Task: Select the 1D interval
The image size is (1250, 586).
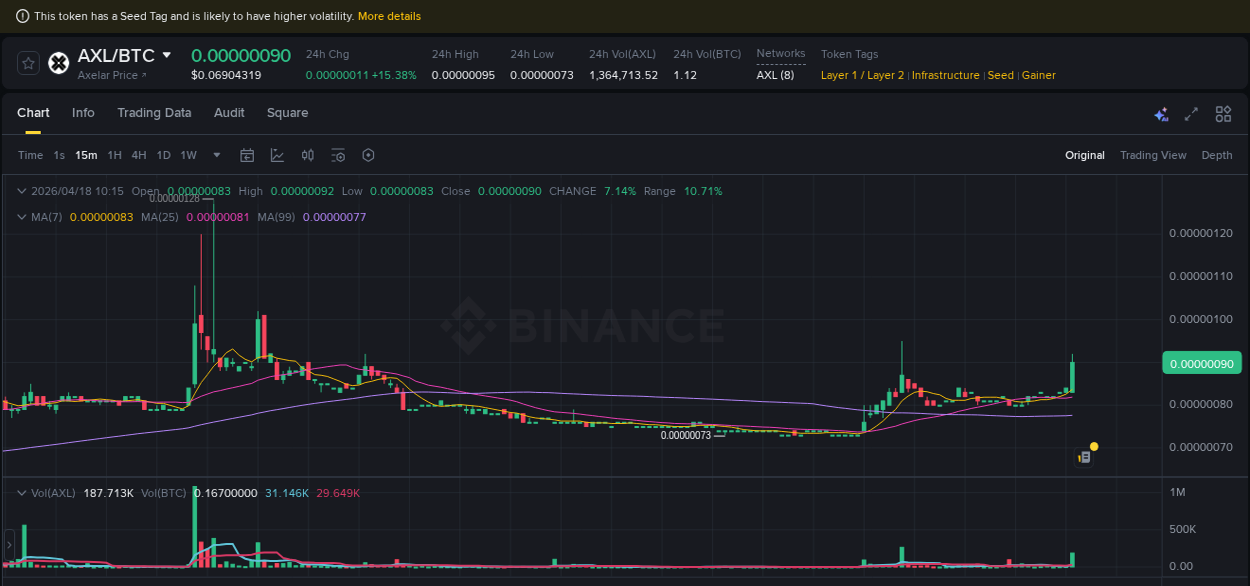Action: pyautogui.click(x=163, y=155)
